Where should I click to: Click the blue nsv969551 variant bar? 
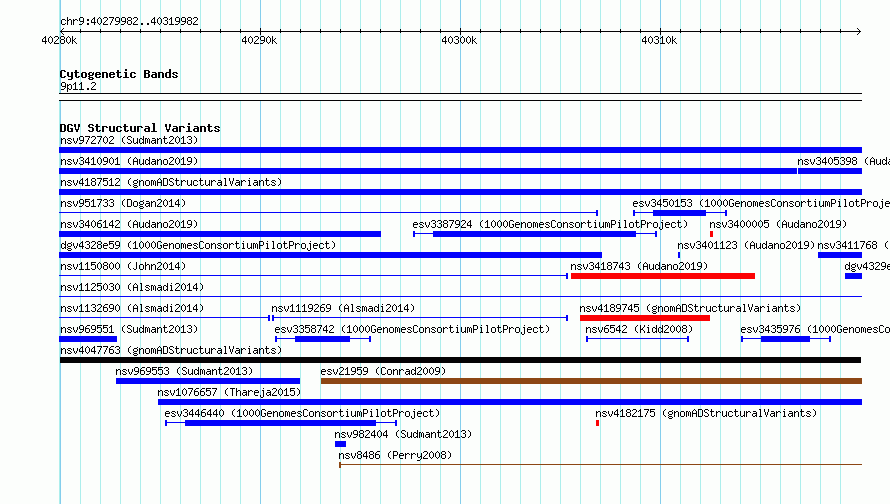[88, 339]
